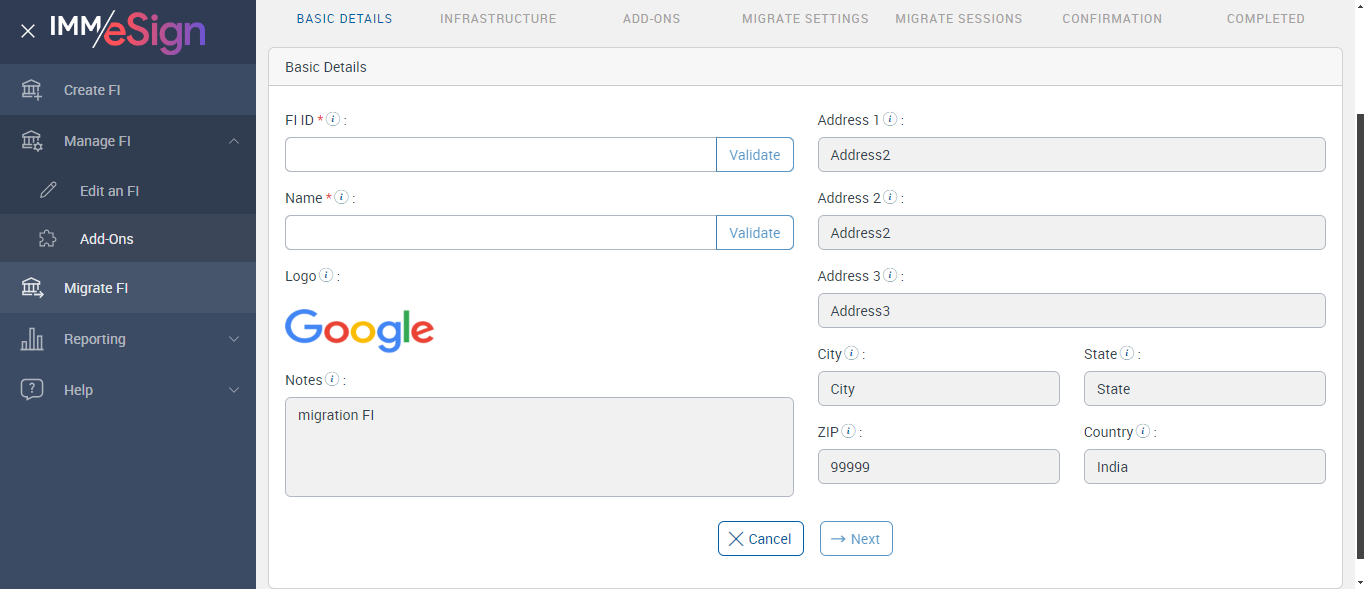This screenshot has width=1366, height=589.
Task: Click into the Name input field
Action: point(500,233)
